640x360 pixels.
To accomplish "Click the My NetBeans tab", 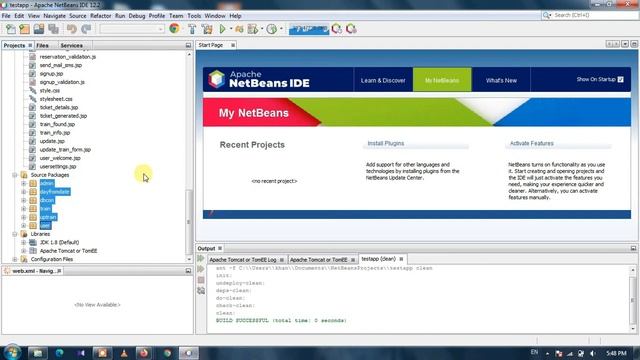I will coord(442,80).
